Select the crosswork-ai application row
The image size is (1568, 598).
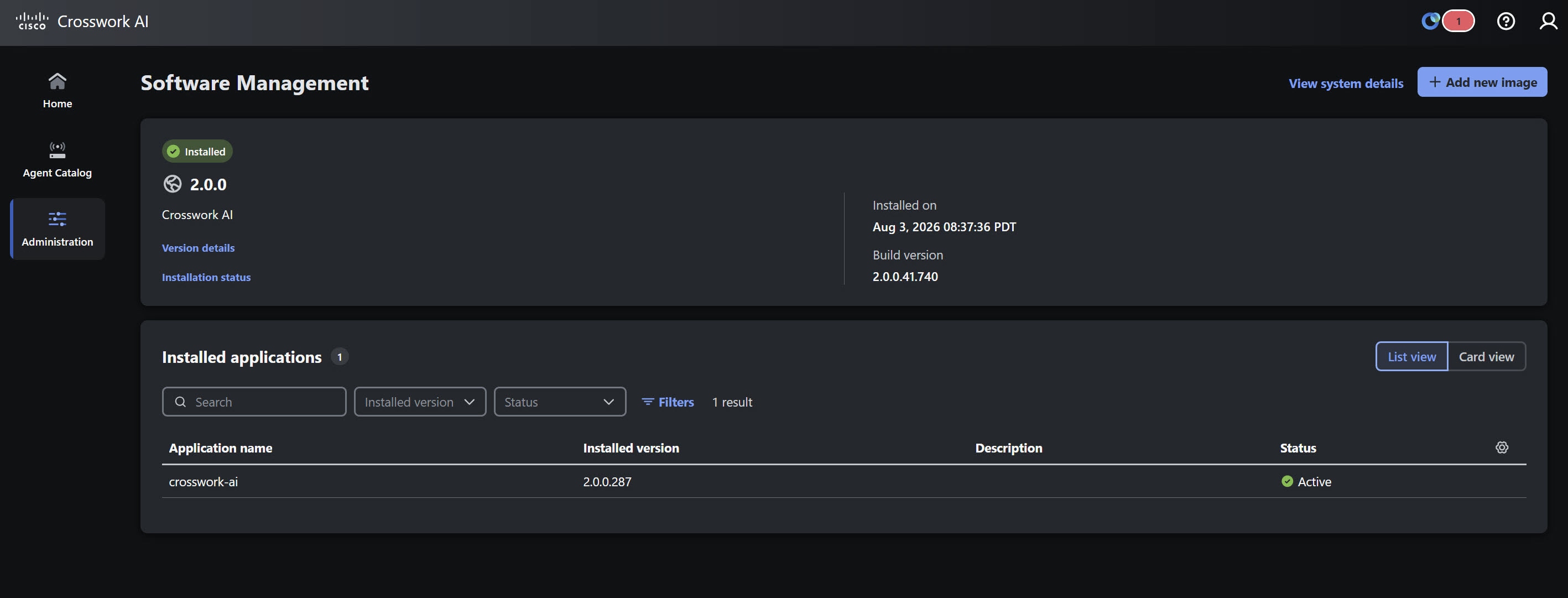[x=843, y=482]
